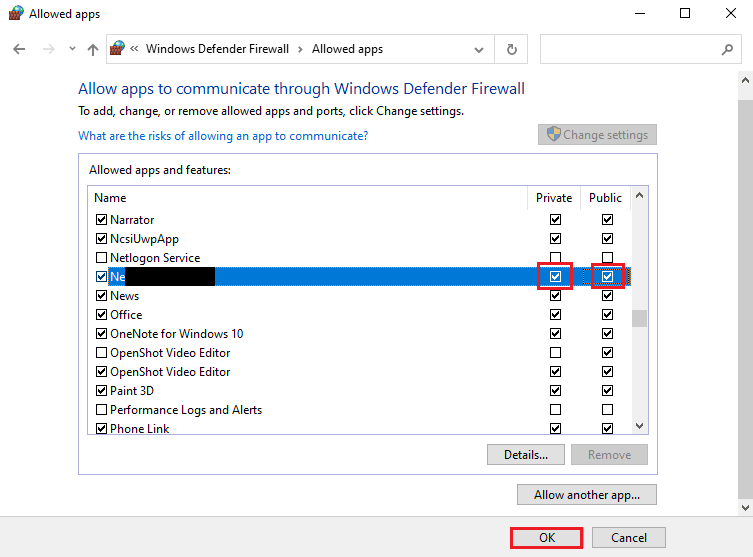Close the Allowed apps window

[730, 13]
